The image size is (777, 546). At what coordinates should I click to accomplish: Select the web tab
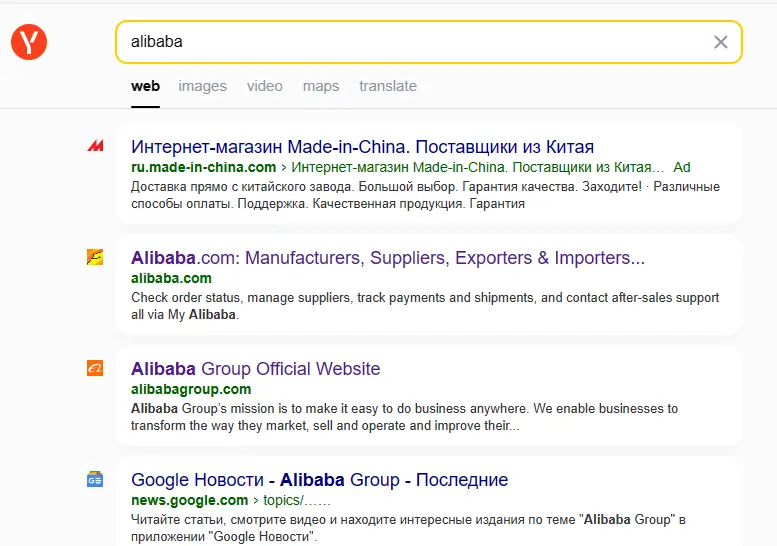145,86
